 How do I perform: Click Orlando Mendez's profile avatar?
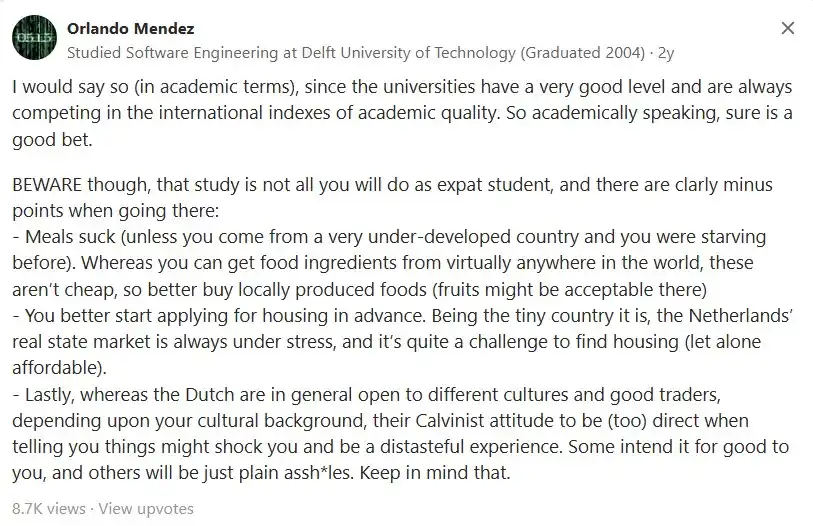click(34, 38)
